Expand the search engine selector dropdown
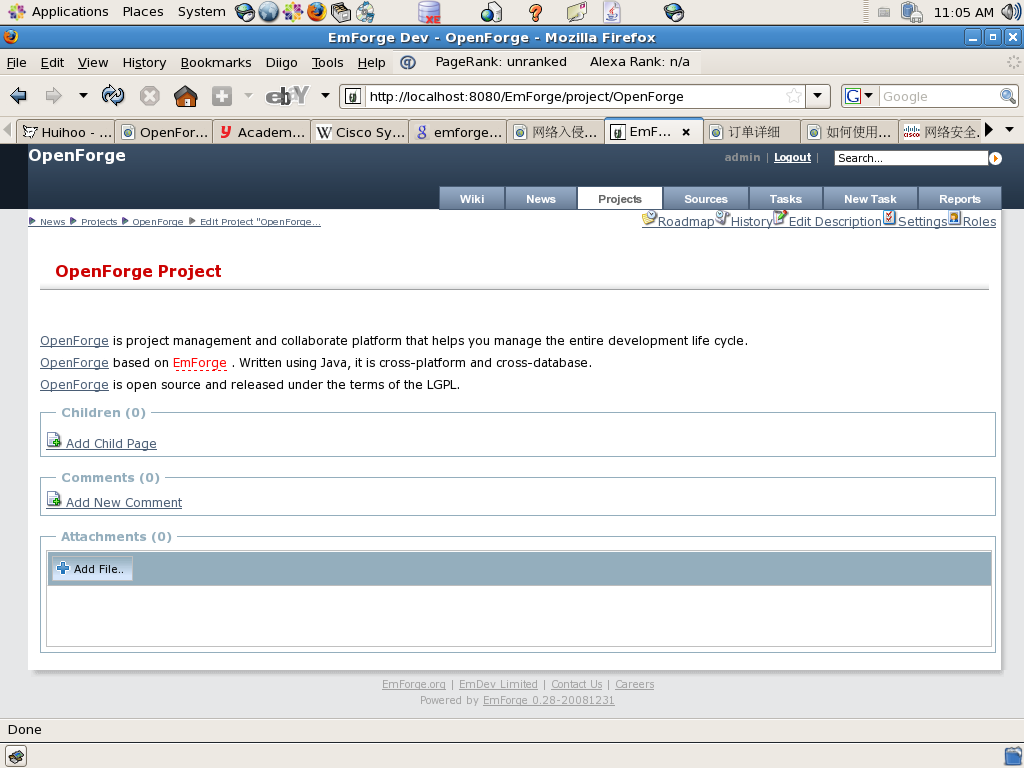The height and width of the screenshot is (768, 1024). click(859, 96)
